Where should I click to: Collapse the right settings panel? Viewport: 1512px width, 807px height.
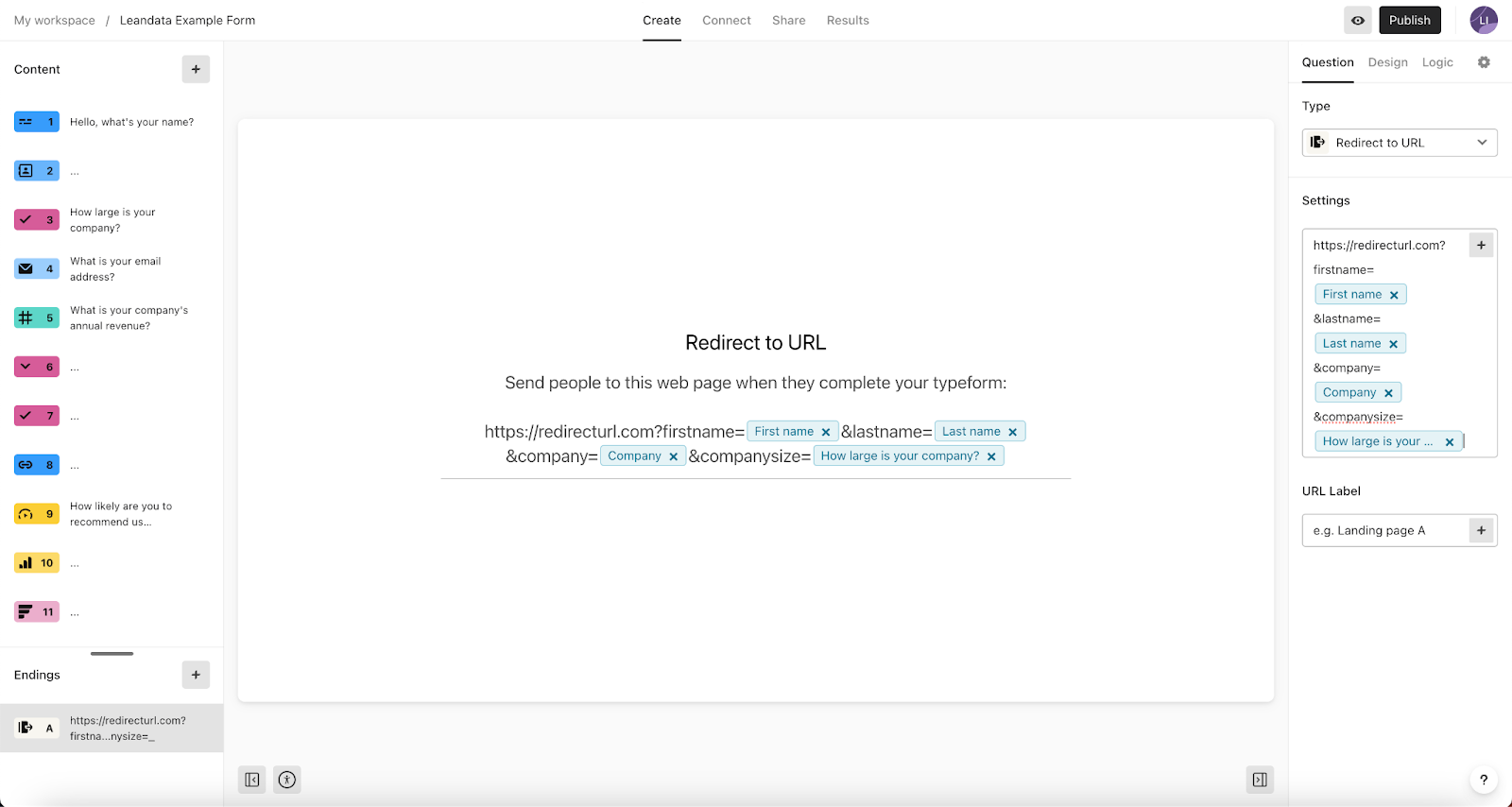(1260, 780)
